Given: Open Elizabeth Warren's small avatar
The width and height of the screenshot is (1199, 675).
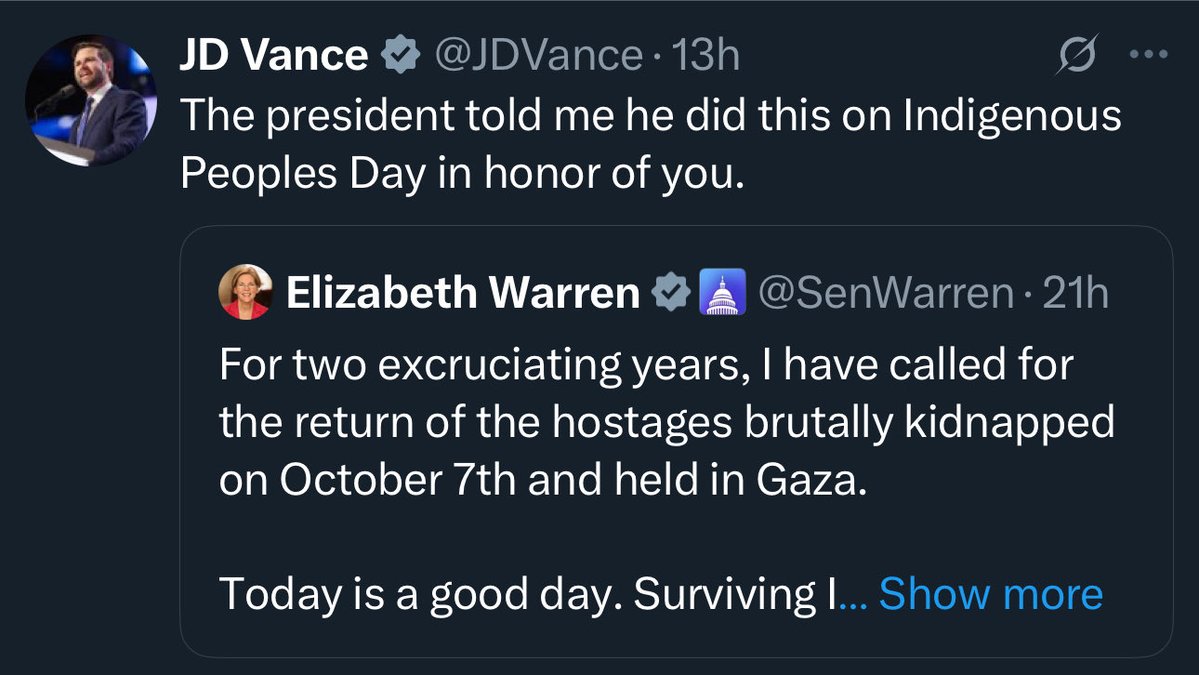Looking at the screenshot, I should coord(245,293).
